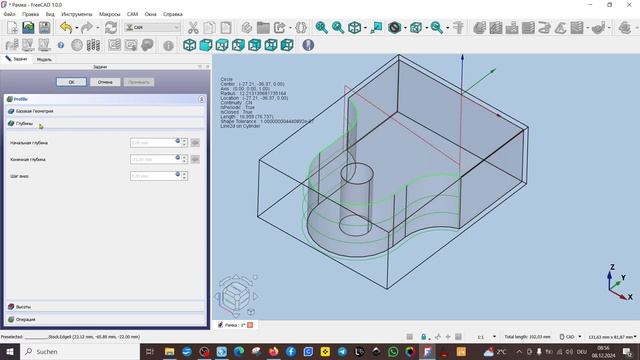The image size is (640, 360).
Task: Expand the Базовая Геометрия section
Action: click(x=104, y=111)
